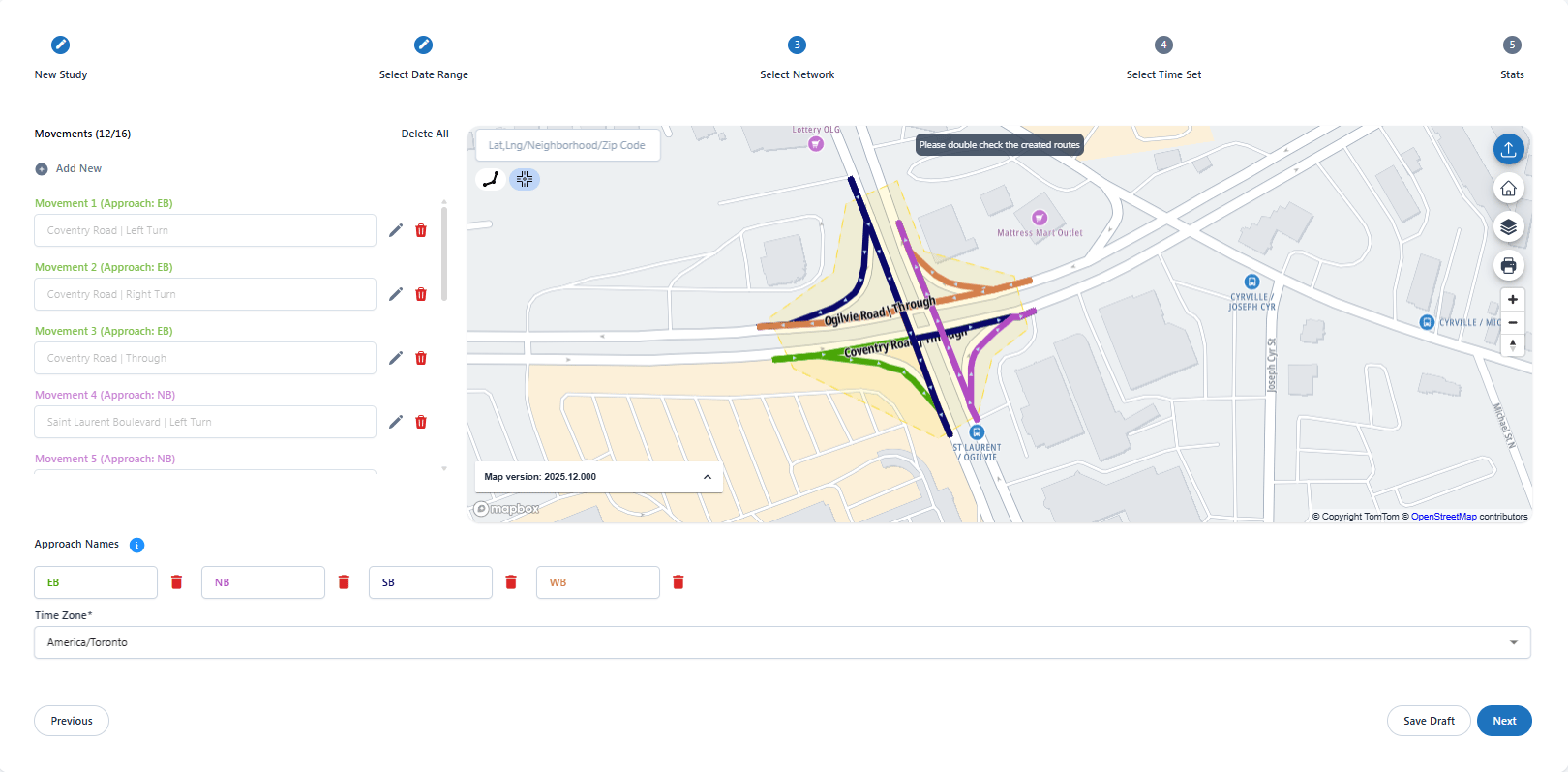The height and width of the screenshot is (772, 1568).
Task: Show Approach Names info tooltip
Action: pos(136,545)
